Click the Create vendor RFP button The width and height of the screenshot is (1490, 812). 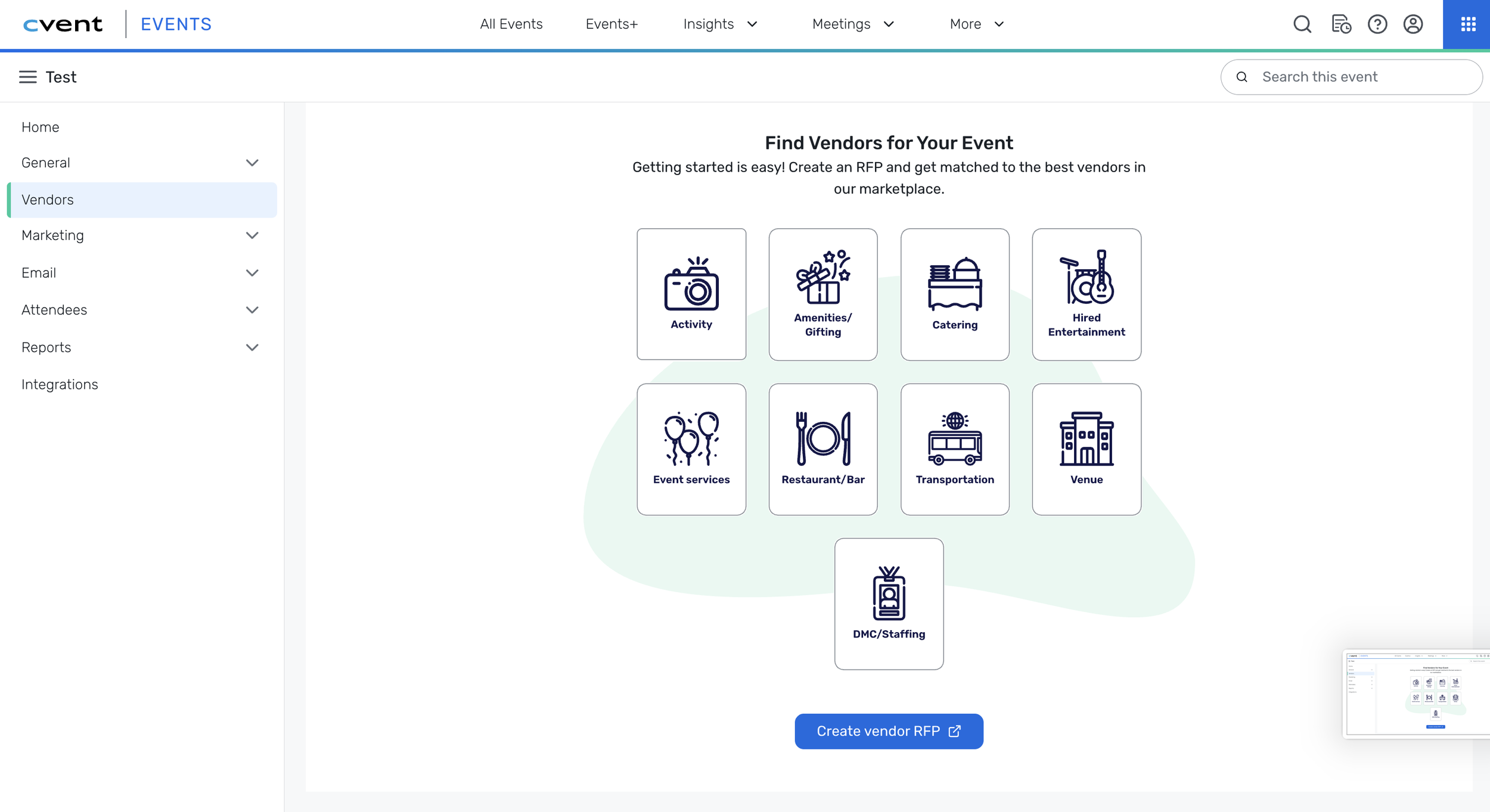click(x=888, y=731)
